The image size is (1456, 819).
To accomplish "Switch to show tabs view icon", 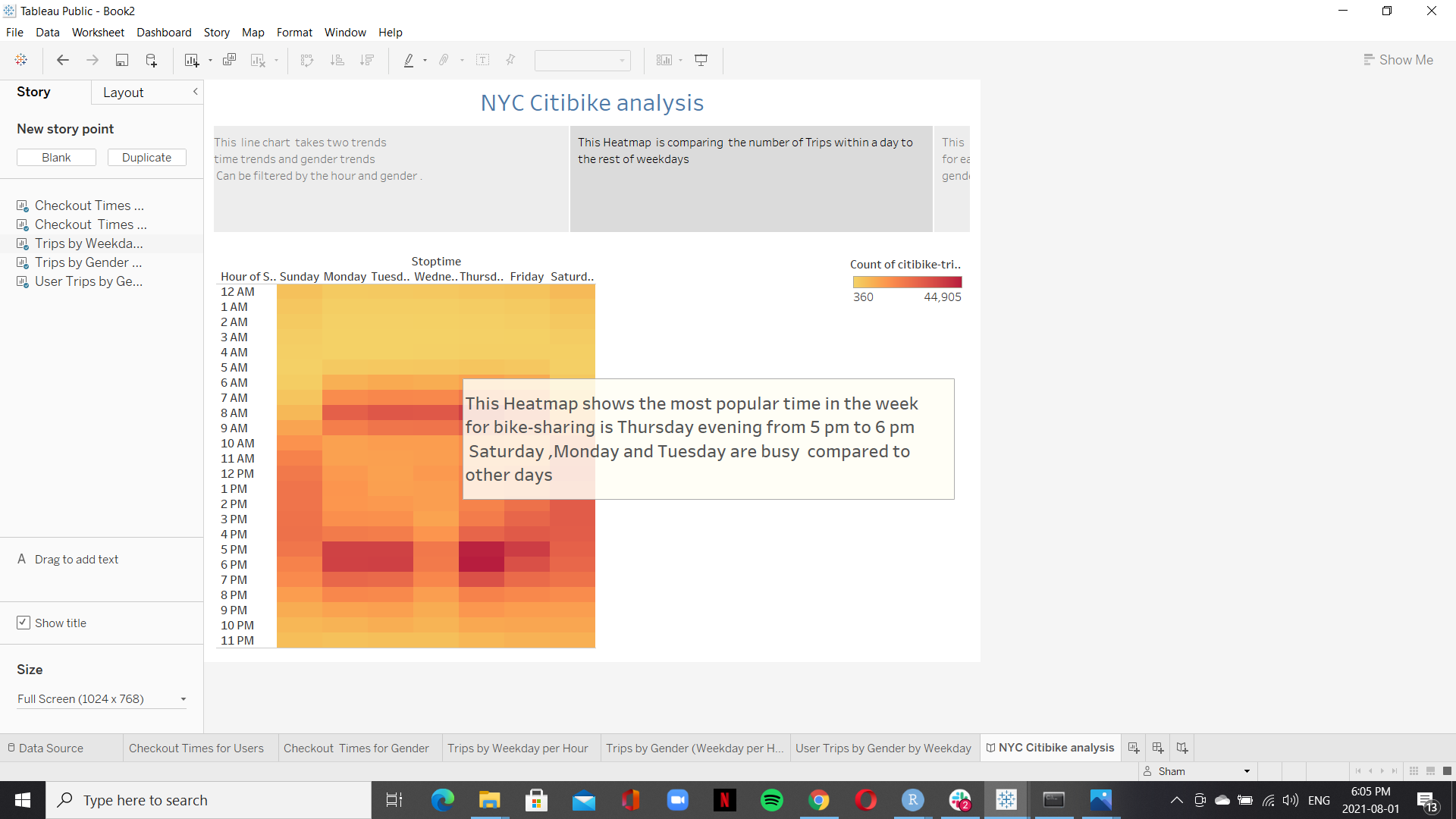I will click(1447, 771).
